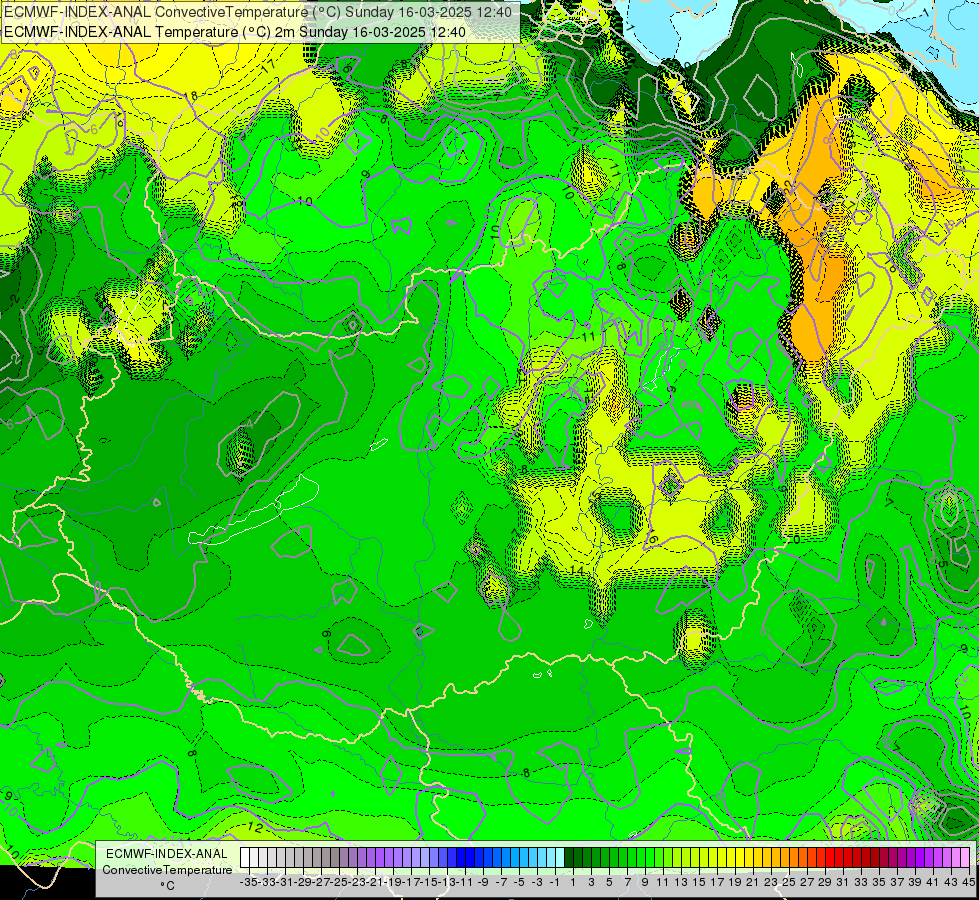The height and width of the screenshot is (900, 979).
Task: Click the legend scale value 33
Action: click(861, 882)
